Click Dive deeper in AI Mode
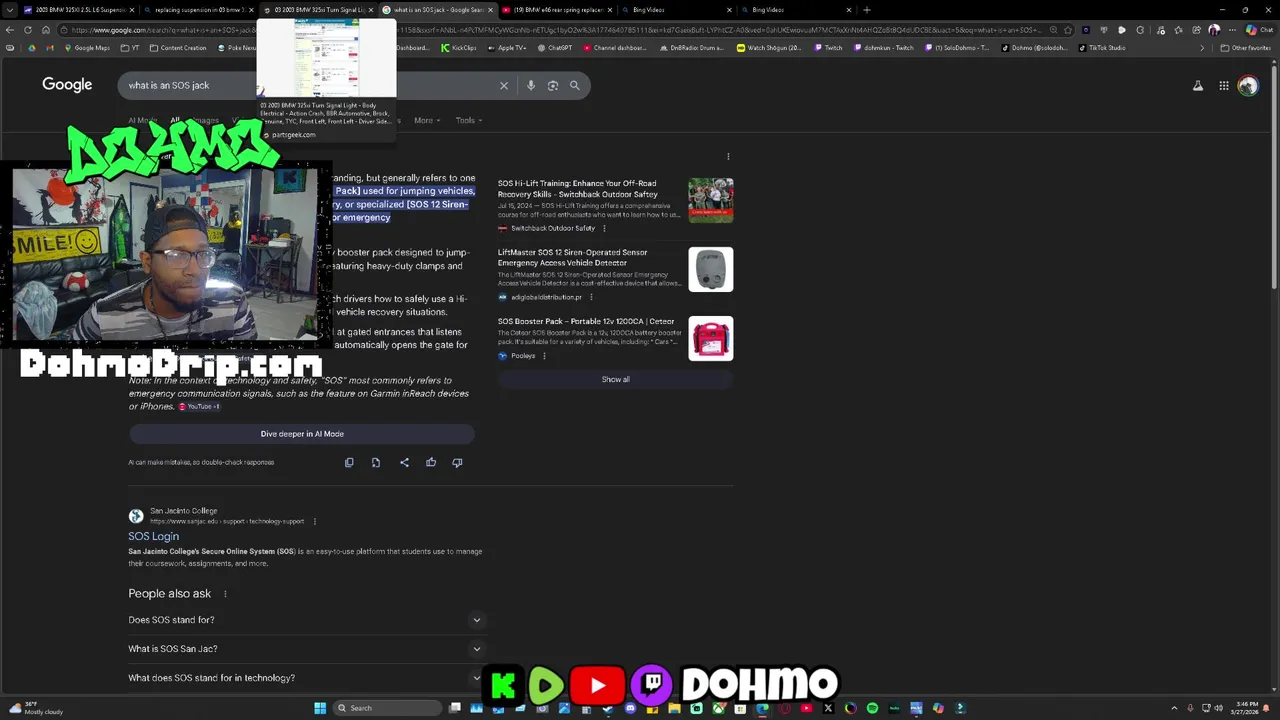This screenshot has width=1280, height=720. pyautogui.click(x=302, y=434)
